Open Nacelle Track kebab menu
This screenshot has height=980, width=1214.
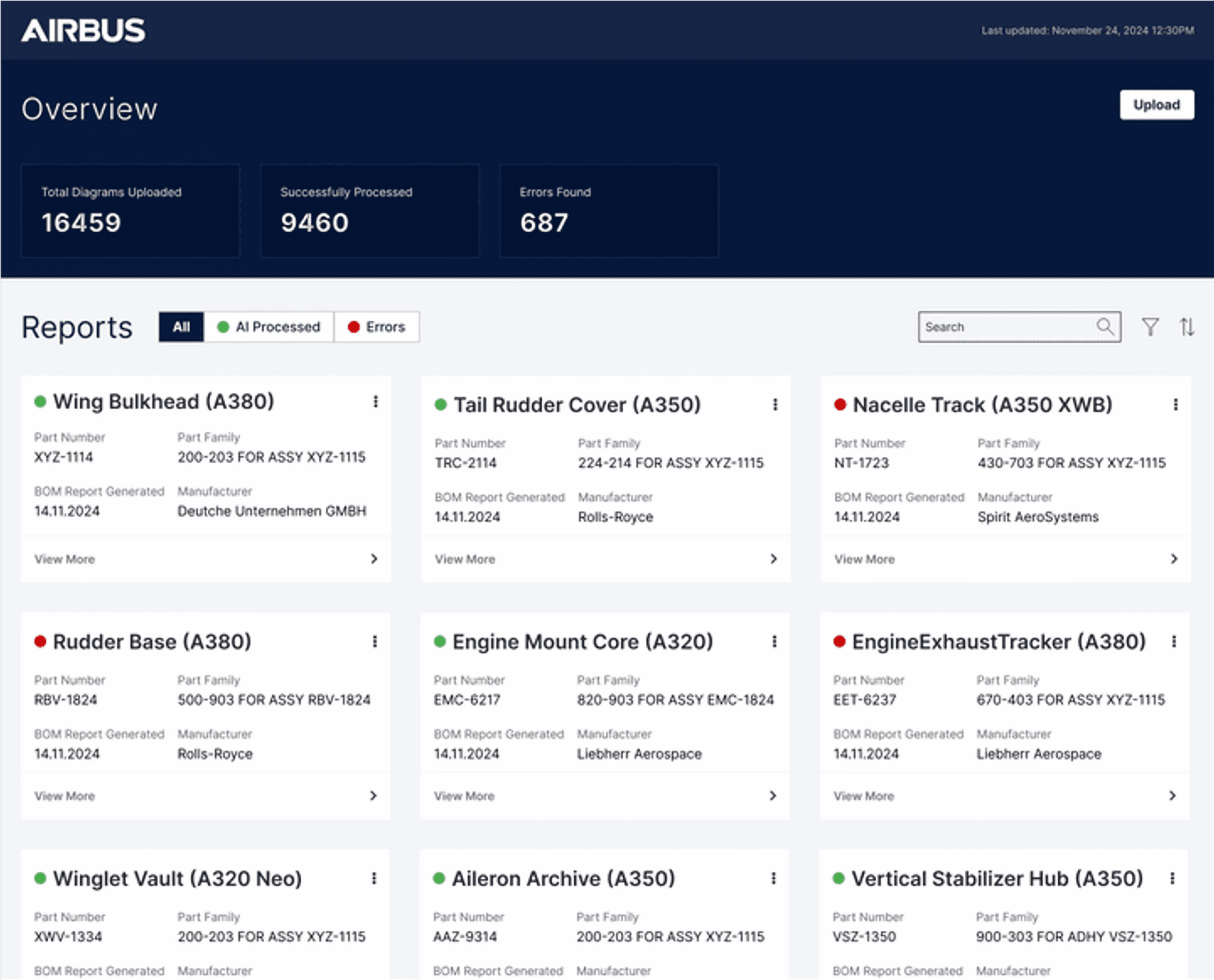click(1175, 404)
